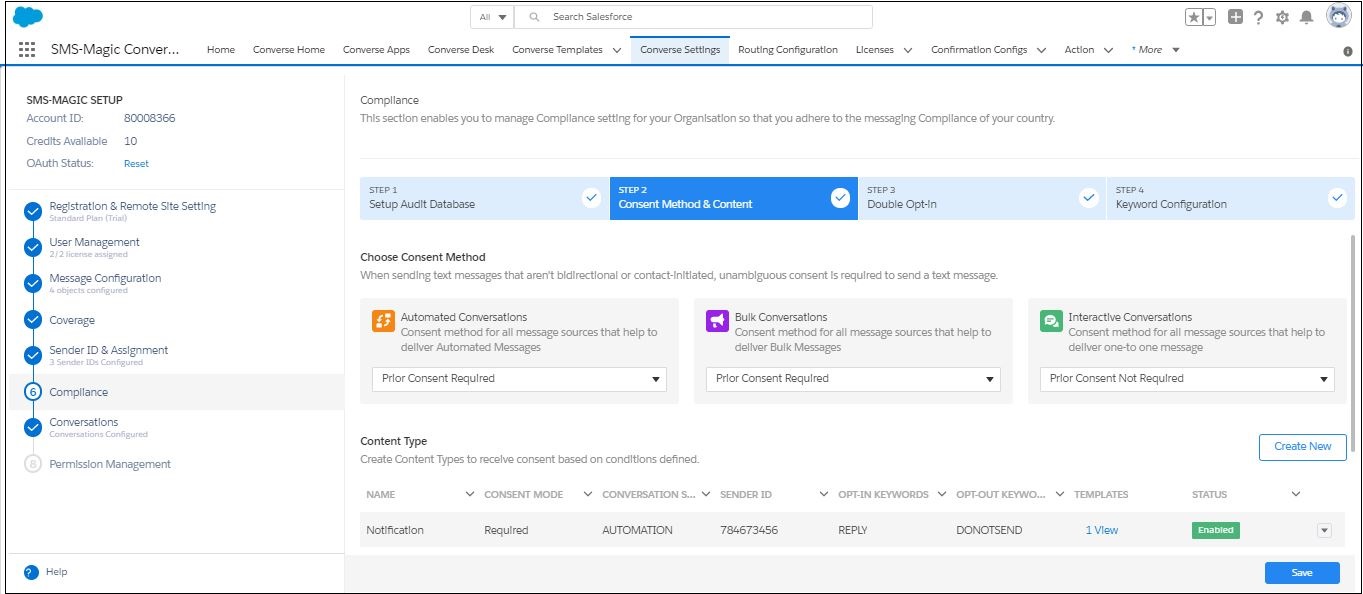Open the Help question mark icon in header
This screenshot has height=594, width=1363.
pyautogui.click(x=1259, y=17)
